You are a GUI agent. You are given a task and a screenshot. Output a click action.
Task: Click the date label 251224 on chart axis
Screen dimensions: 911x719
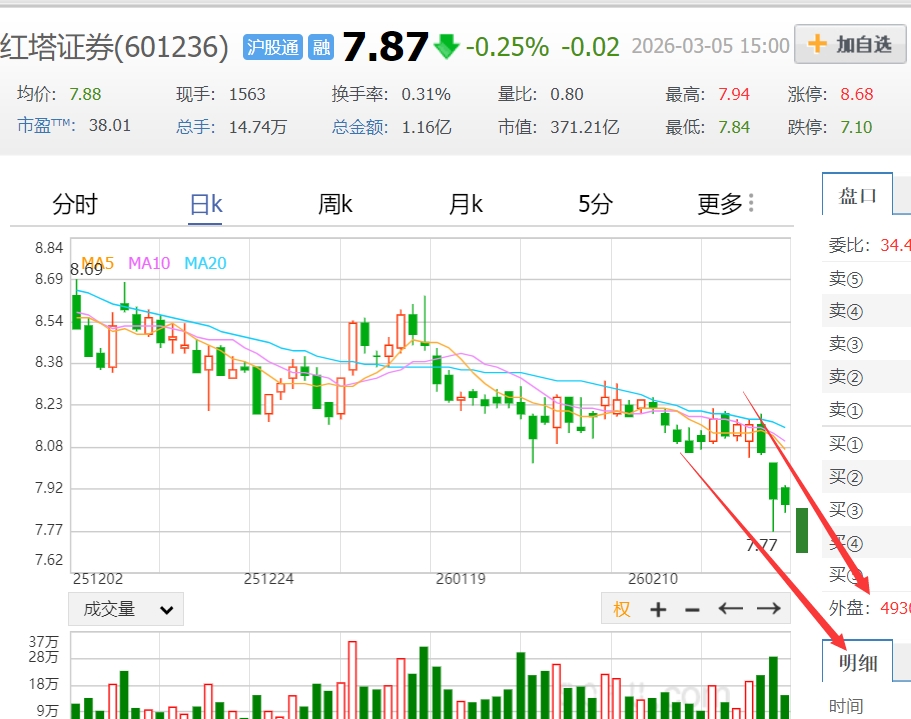coord(268,579)
